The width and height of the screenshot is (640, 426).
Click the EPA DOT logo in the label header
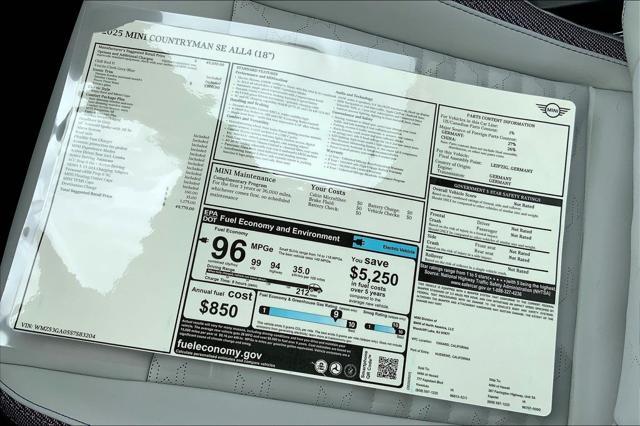click(210, 216)
